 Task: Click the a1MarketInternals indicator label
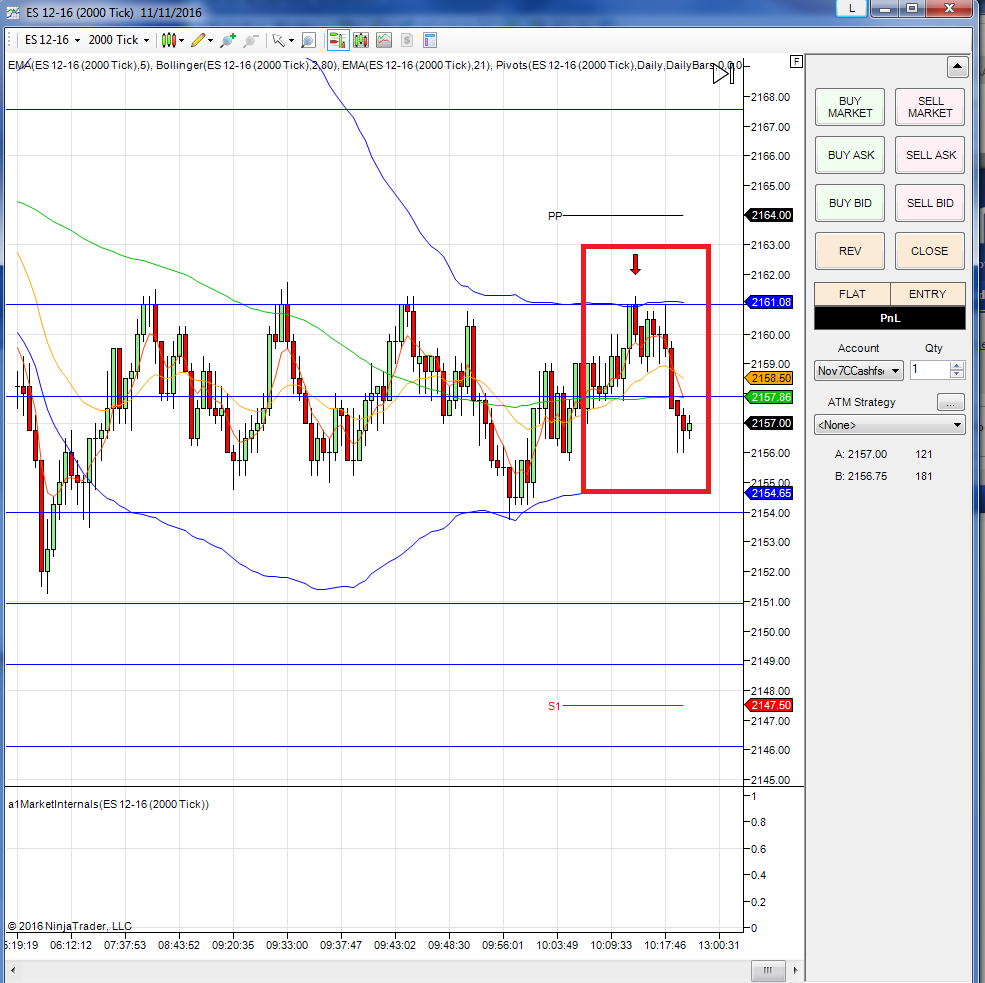pyautogui.click(x=108, y=804)
